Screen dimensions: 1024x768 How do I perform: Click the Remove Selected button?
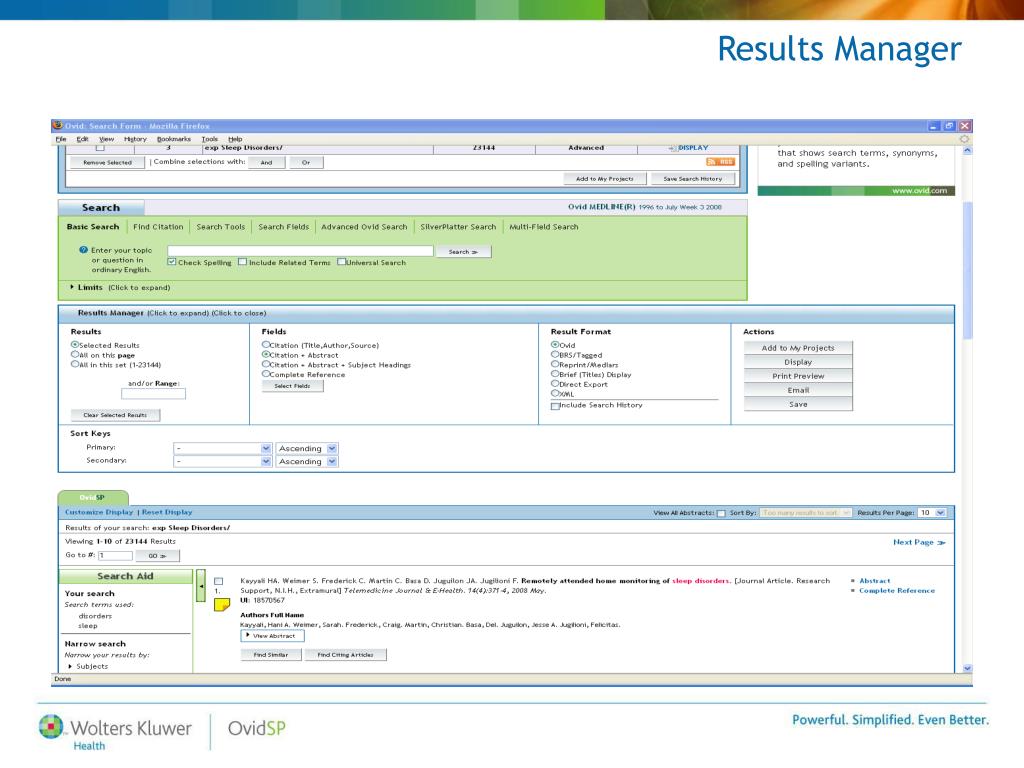pos(107,162)
